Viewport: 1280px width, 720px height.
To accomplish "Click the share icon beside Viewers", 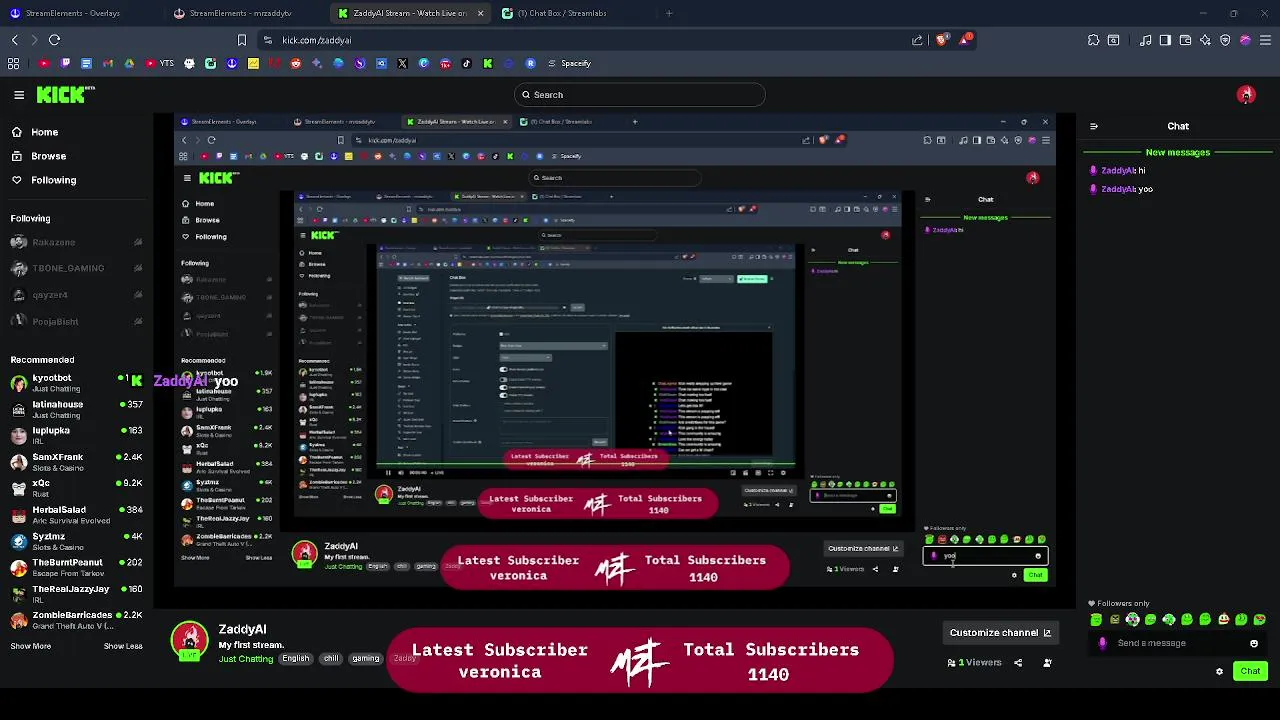I will tap(1018, 663).
